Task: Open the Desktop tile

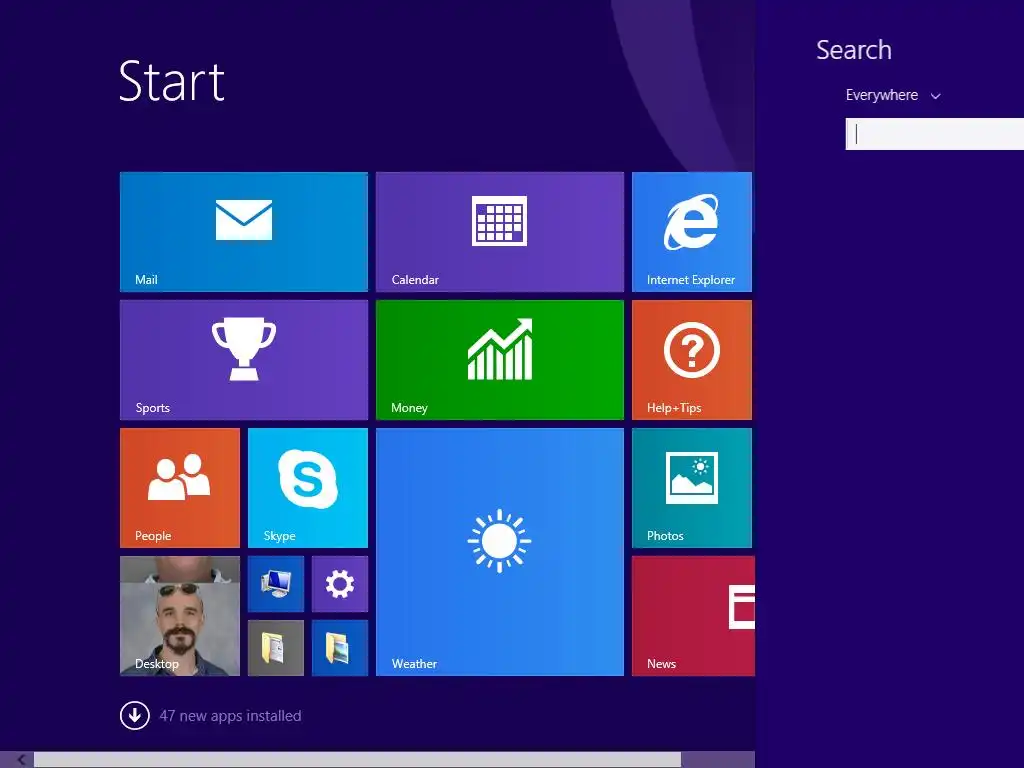Action: coord(180,616)
